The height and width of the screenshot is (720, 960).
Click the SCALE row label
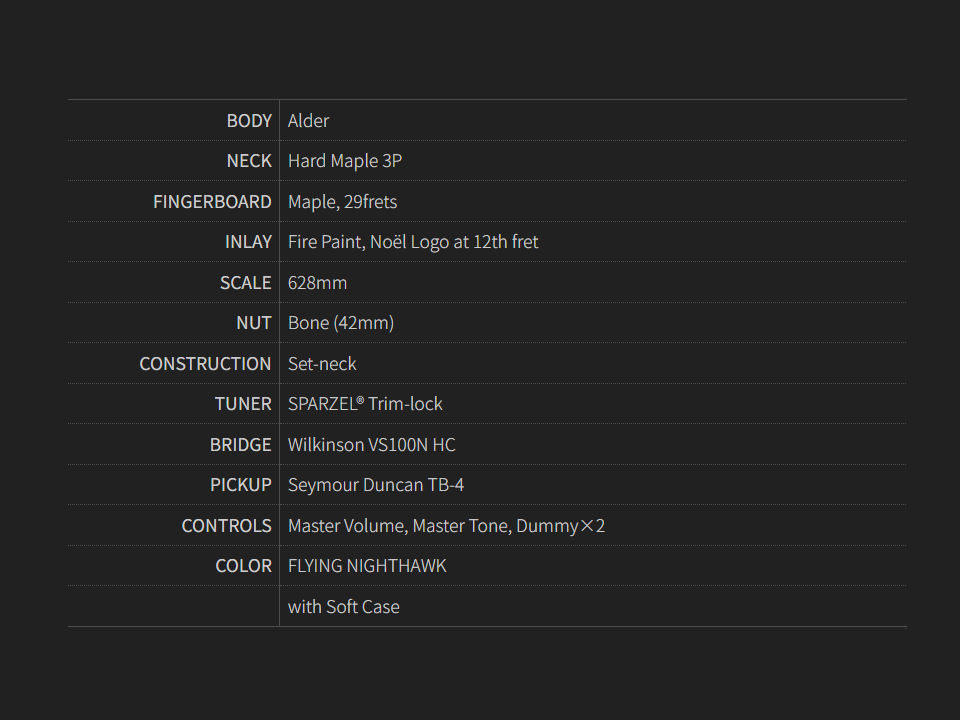(245, 283)
